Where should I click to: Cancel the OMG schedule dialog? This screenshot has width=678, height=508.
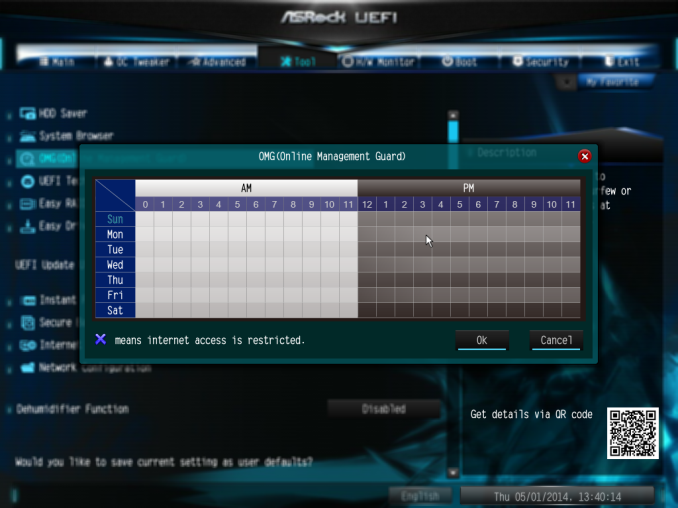(556, 340)
